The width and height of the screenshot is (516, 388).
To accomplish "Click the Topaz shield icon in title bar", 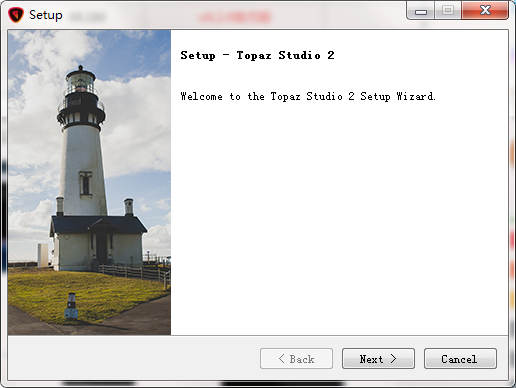I will point(16,15).
